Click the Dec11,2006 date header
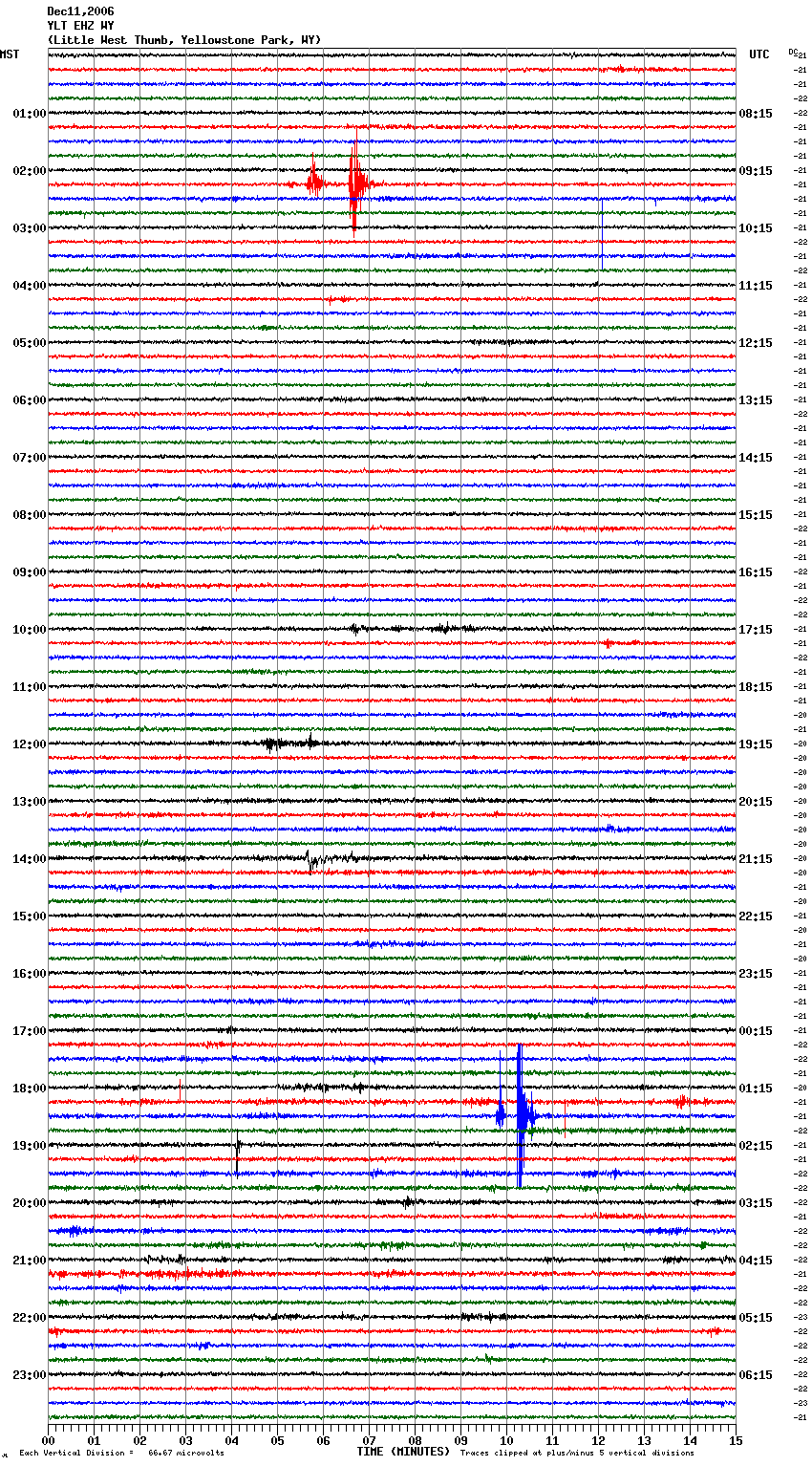This screenshot has height=1466, width=812. pyautogui.click(x=80, y=11)
